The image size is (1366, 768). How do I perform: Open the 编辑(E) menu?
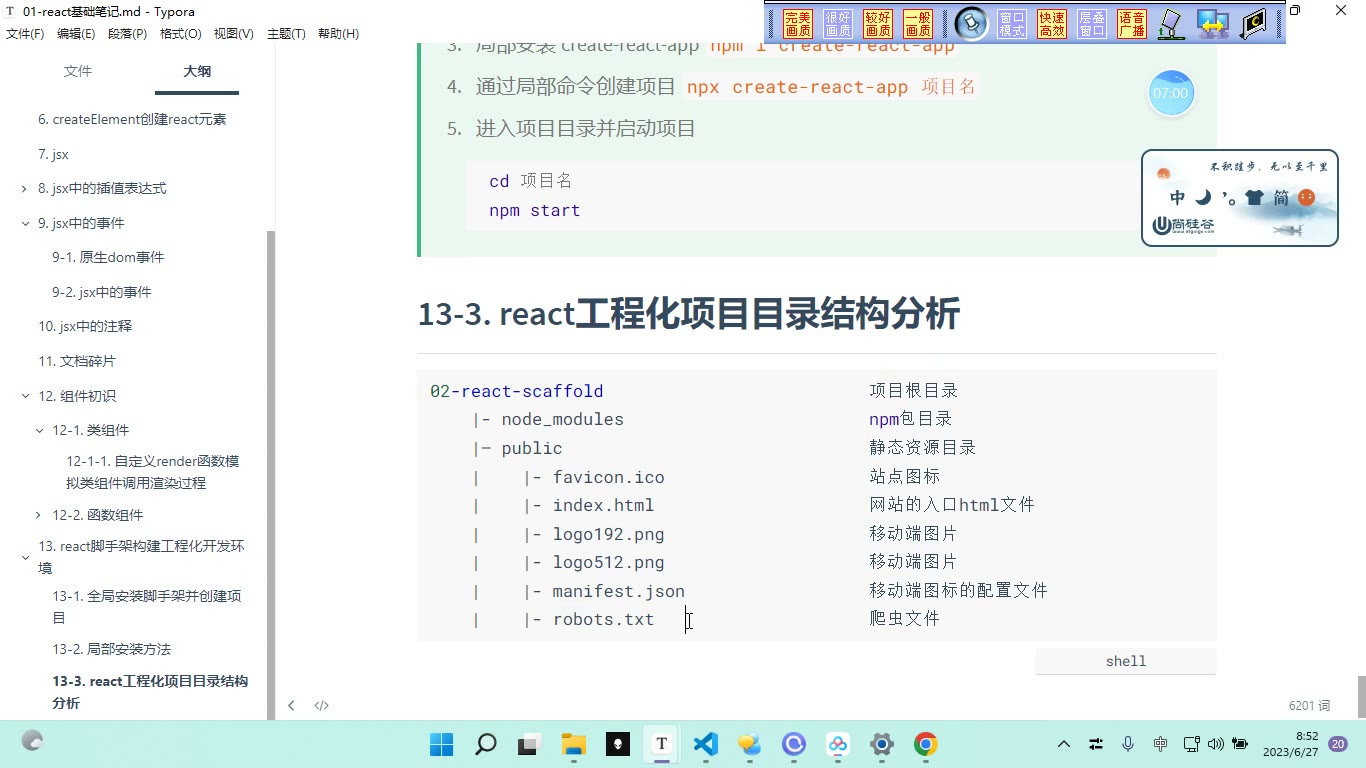pyautogui.click(x=76, y=33)
